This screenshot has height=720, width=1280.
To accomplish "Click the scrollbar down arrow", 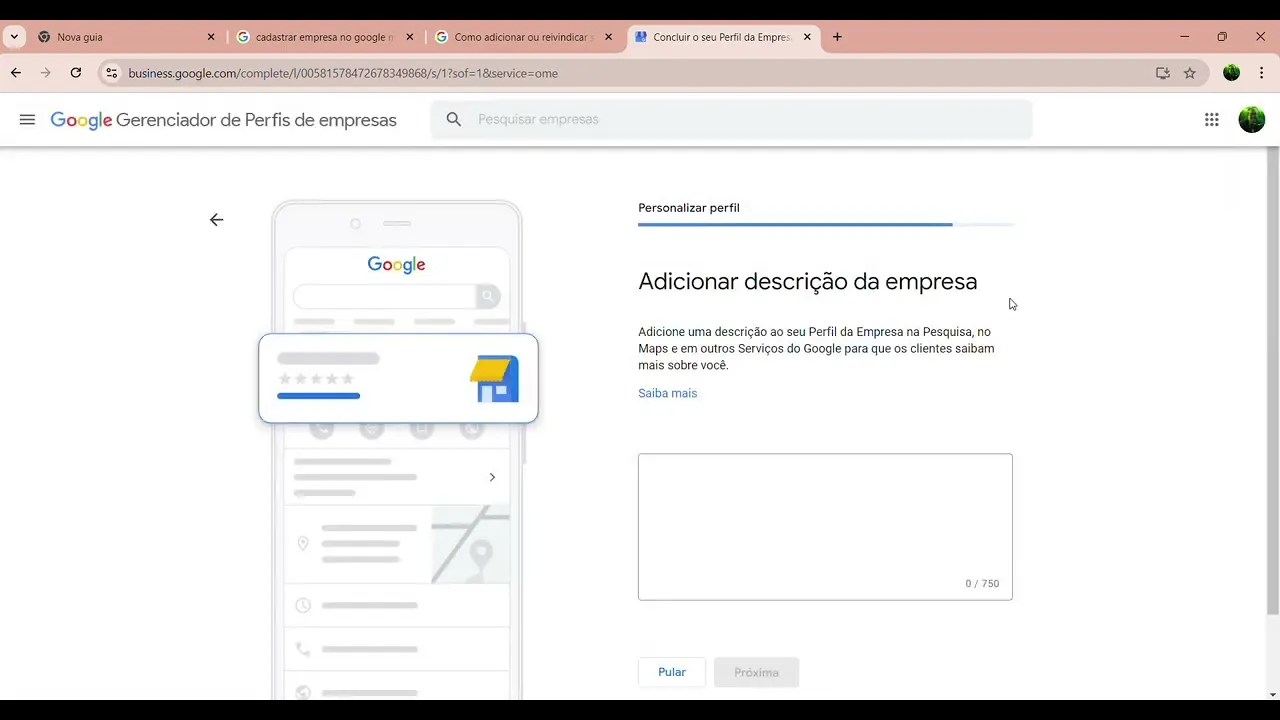I will point(1273,694).
